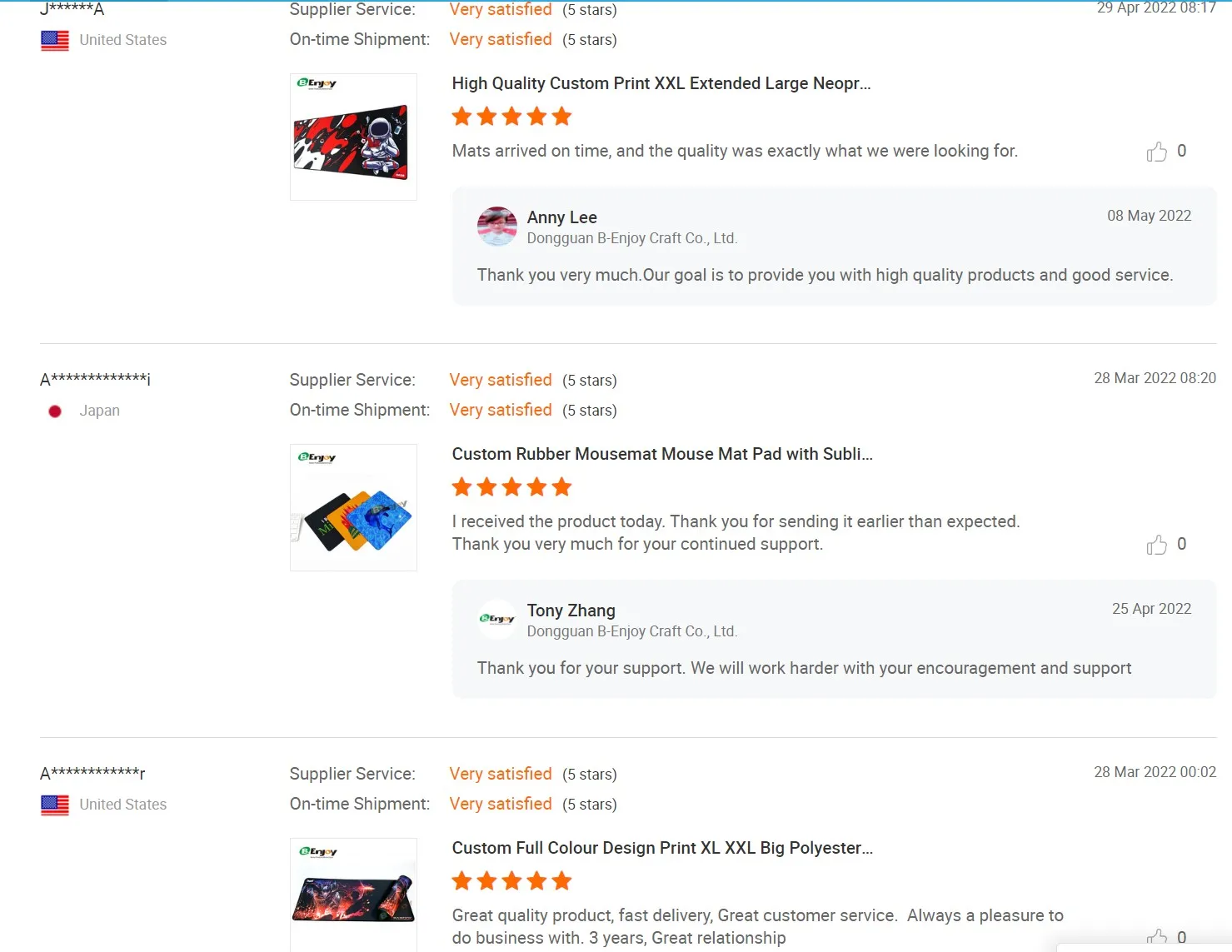
Task: Click the star rating under the Neoprene mat title
Action: click(511, 117)
